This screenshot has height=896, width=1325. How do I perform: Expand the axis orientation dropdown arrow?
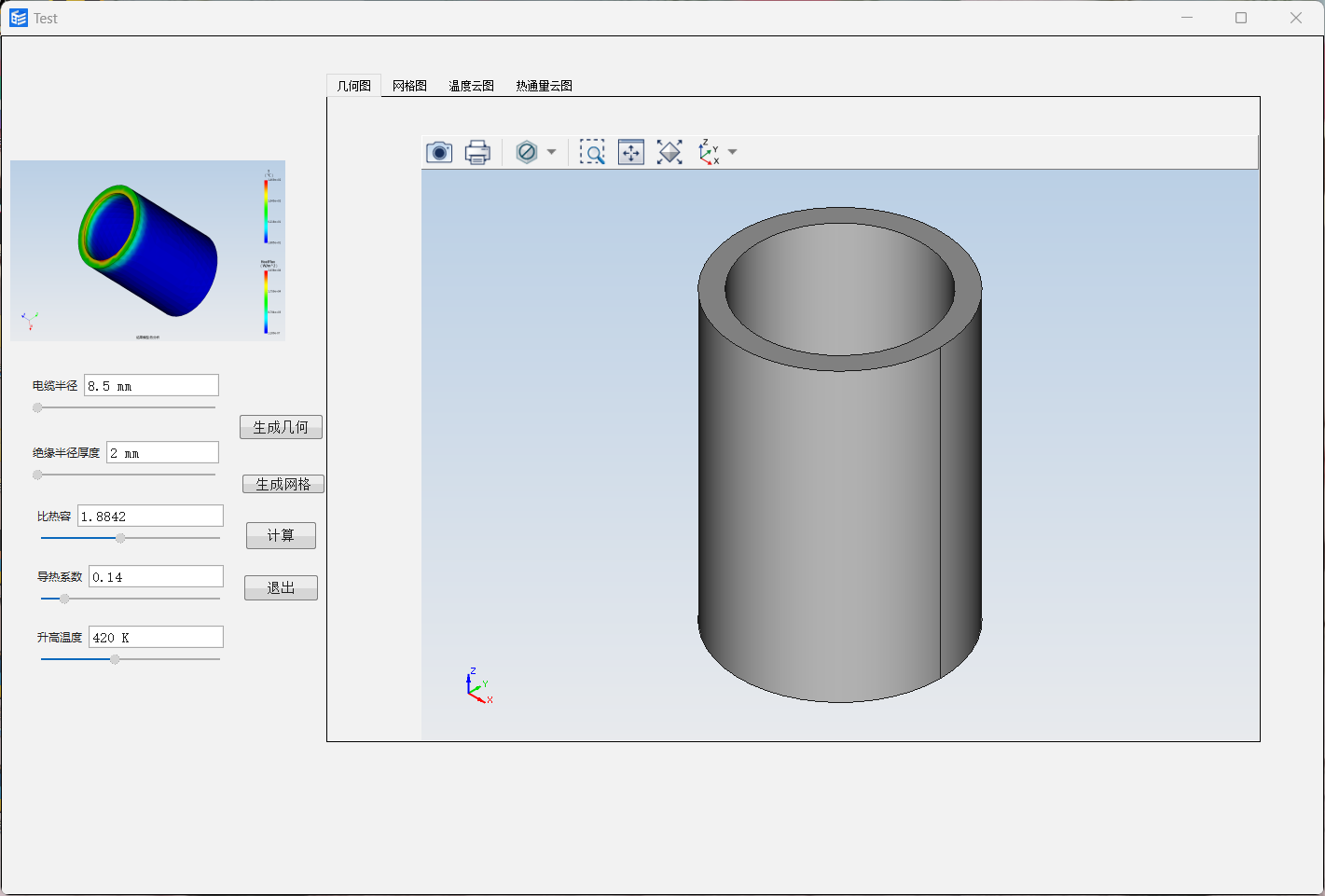click(x=732, y=152)
